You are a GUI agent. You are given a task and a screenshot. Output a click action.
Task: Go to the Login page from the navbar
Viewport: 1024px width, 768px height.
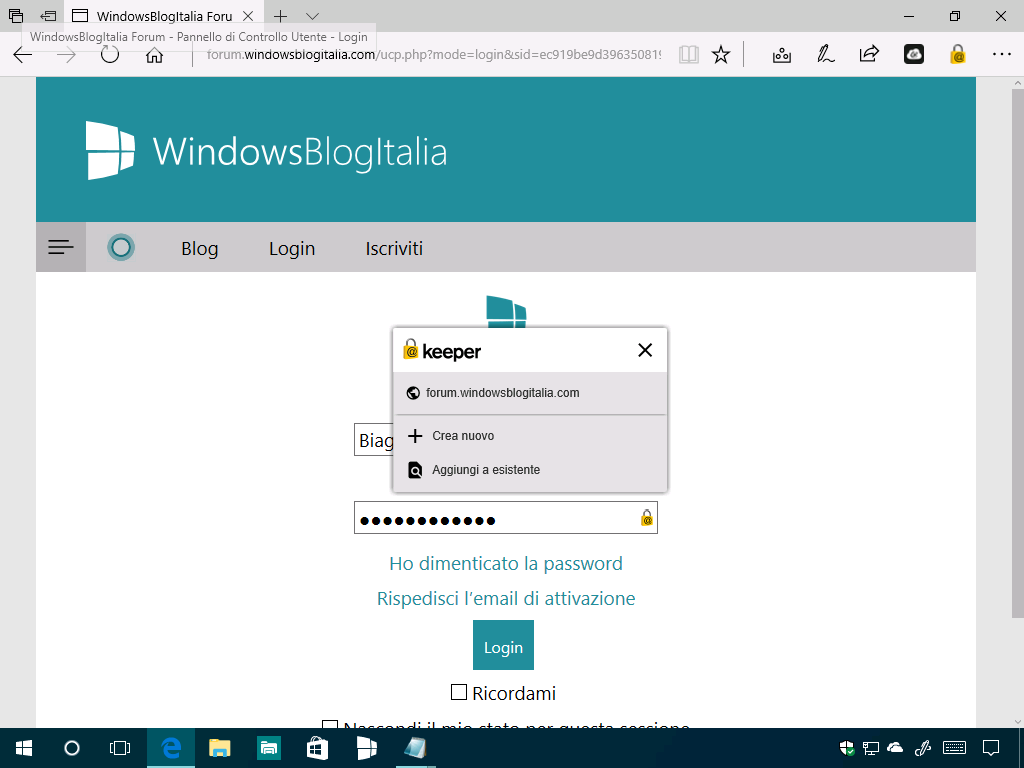pos(292,248)
